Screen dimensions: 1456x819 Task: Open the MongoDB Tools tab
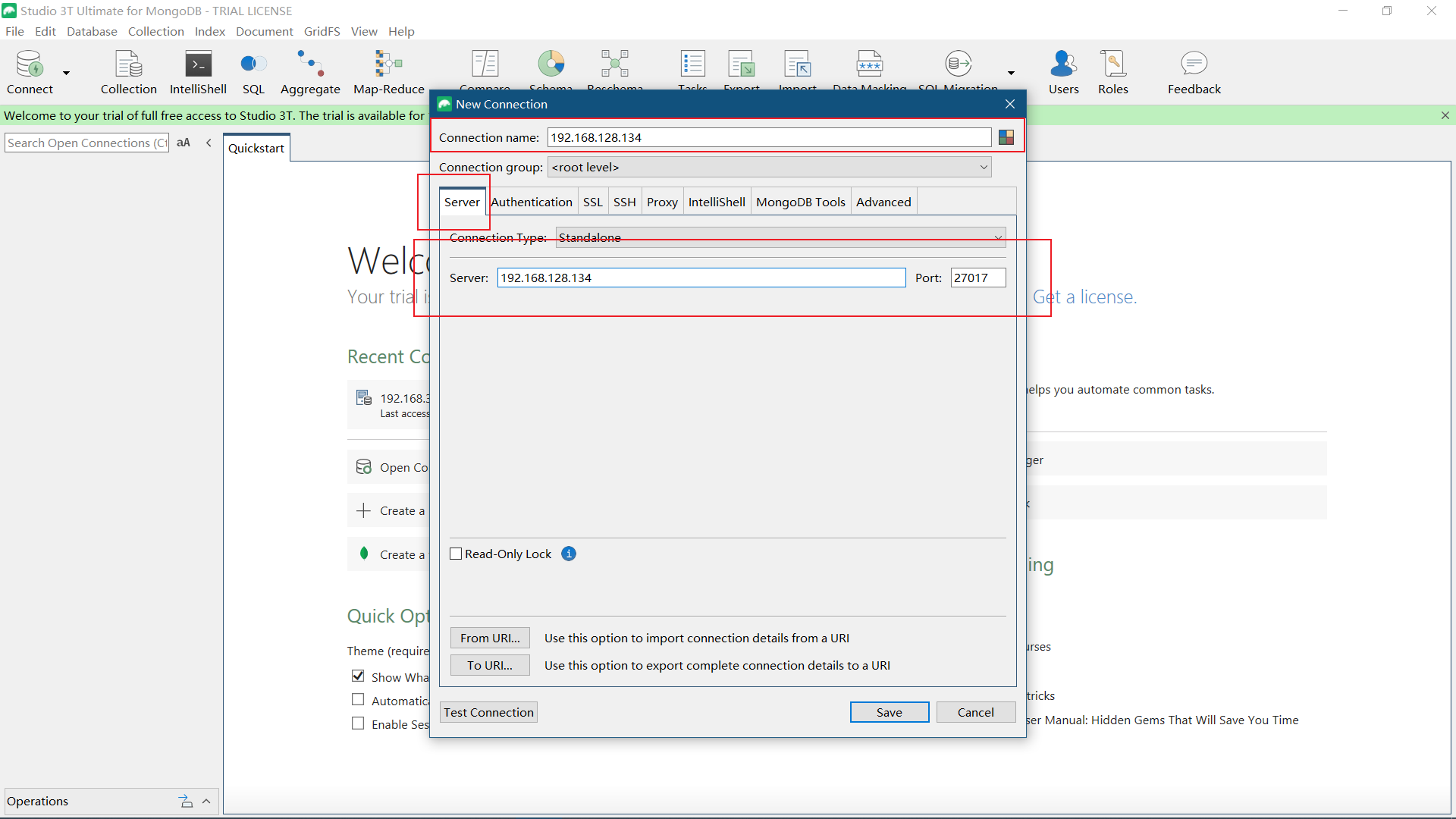tap(800, 202)
